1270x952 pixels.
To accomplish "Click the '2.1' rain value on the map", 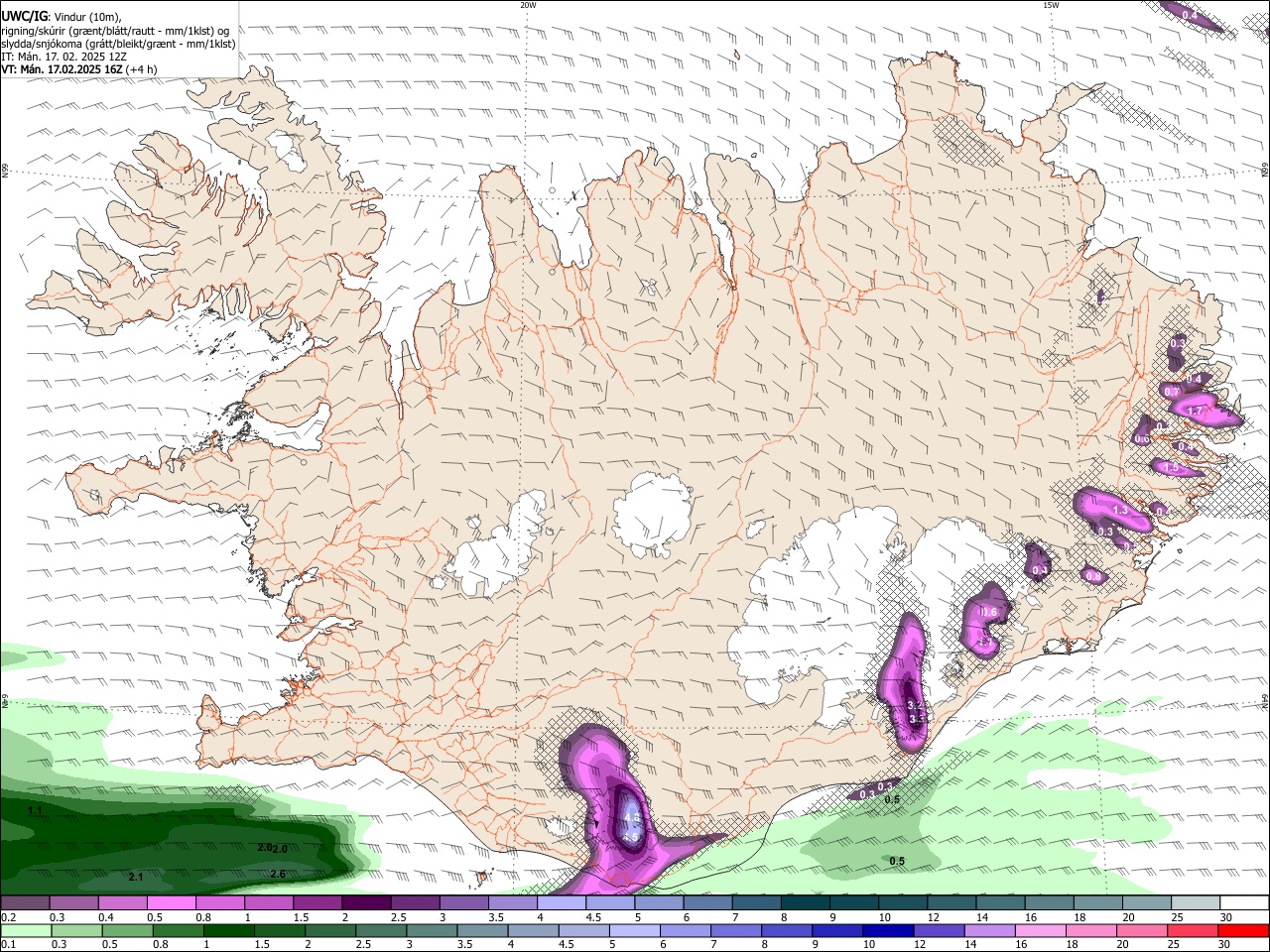I will pyautogui.click(x=136, y=877).
